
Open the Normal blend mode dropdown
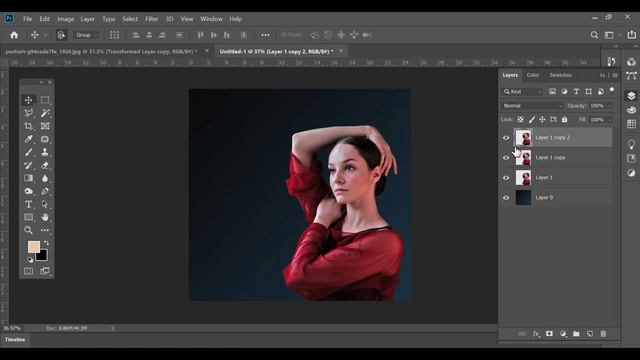pyautogui.click(x=532, y=106)
